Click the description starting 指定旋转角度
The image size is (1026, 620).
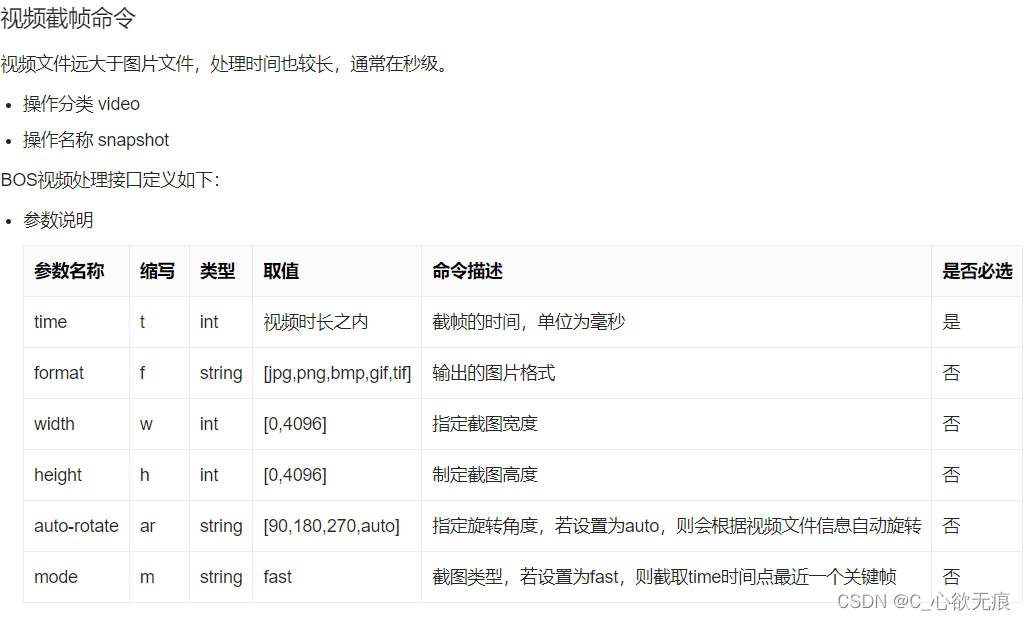(x=677, y=526)
